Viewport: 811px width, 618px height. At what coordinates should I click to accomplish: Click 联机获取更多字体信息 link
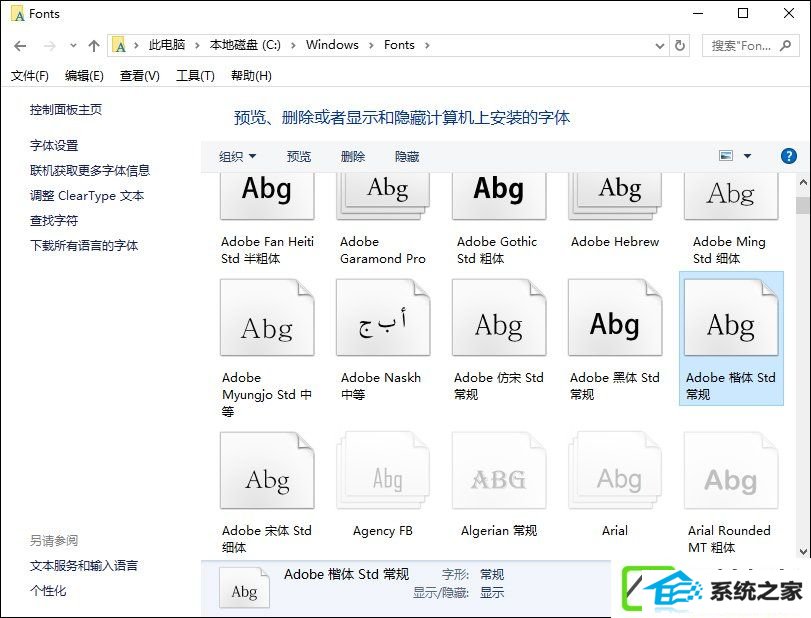click(x=90, y=171)
